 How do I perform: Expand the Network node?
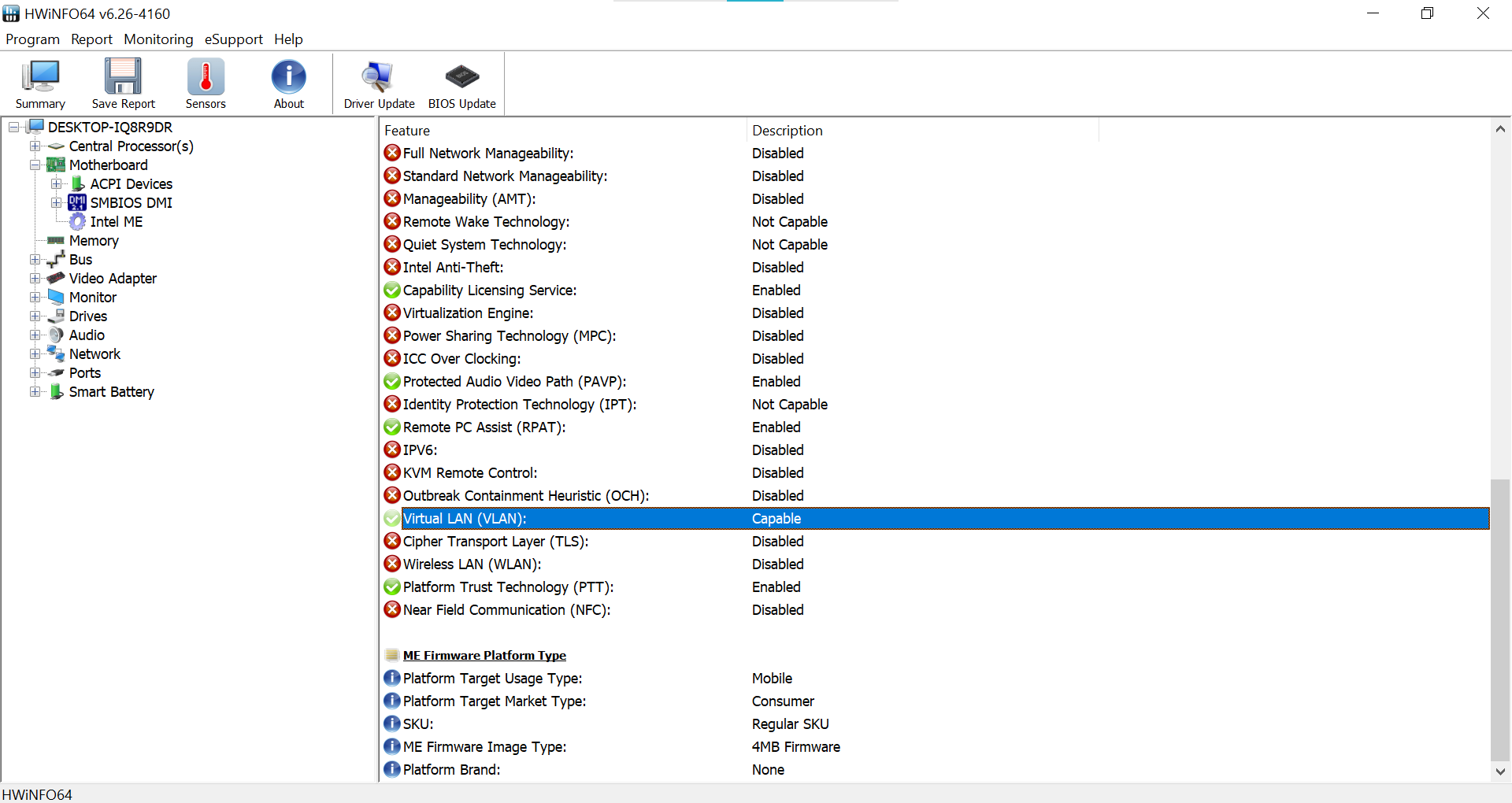(x=35, y=353)
